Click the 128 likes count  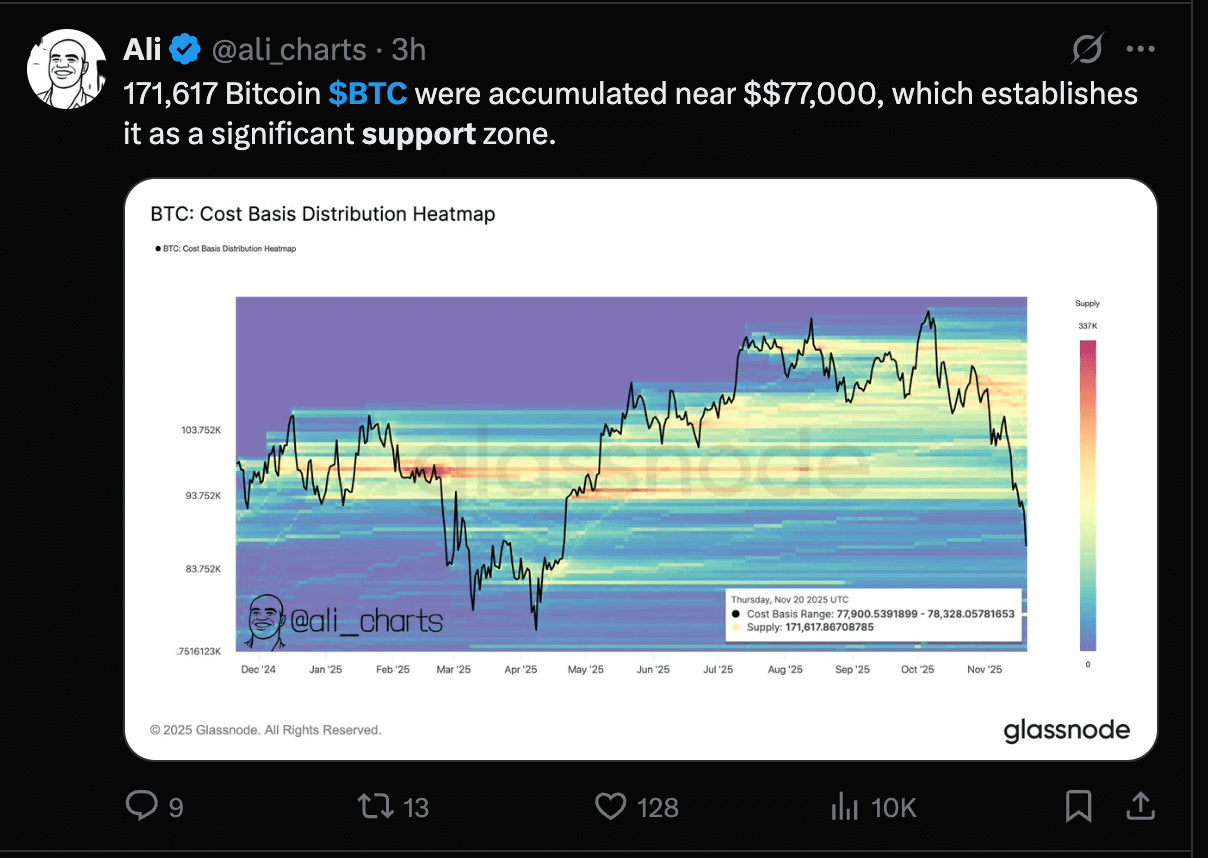(657, 807)
